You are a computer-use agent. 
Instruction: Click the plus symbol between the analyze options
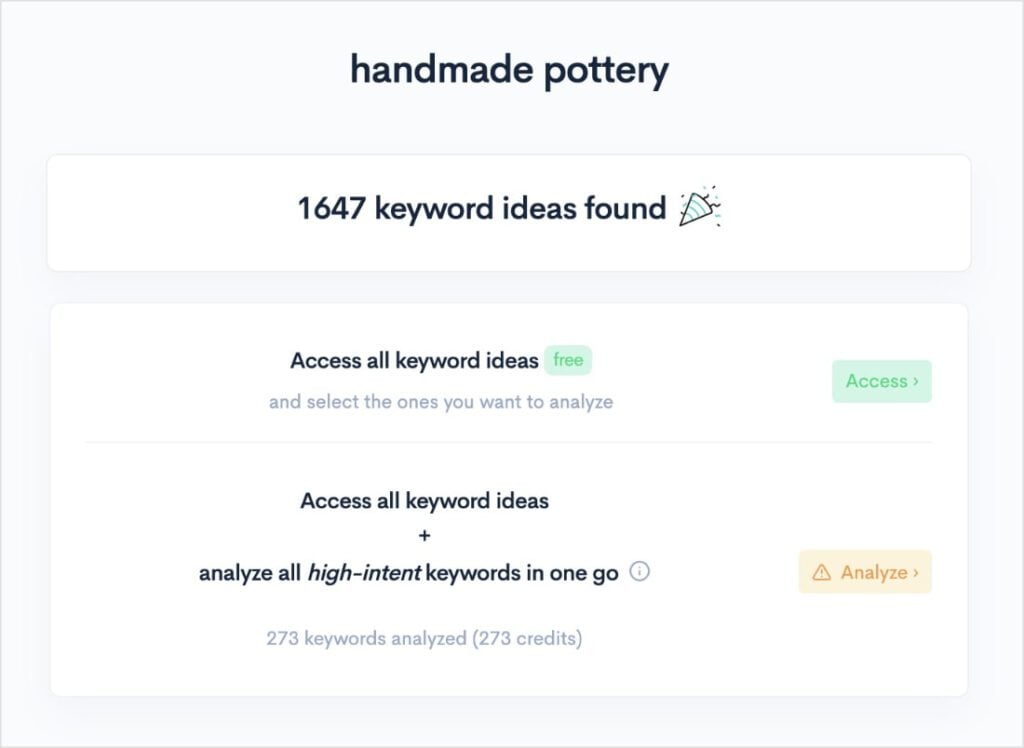pyautogui.click(x=424, y=536)
